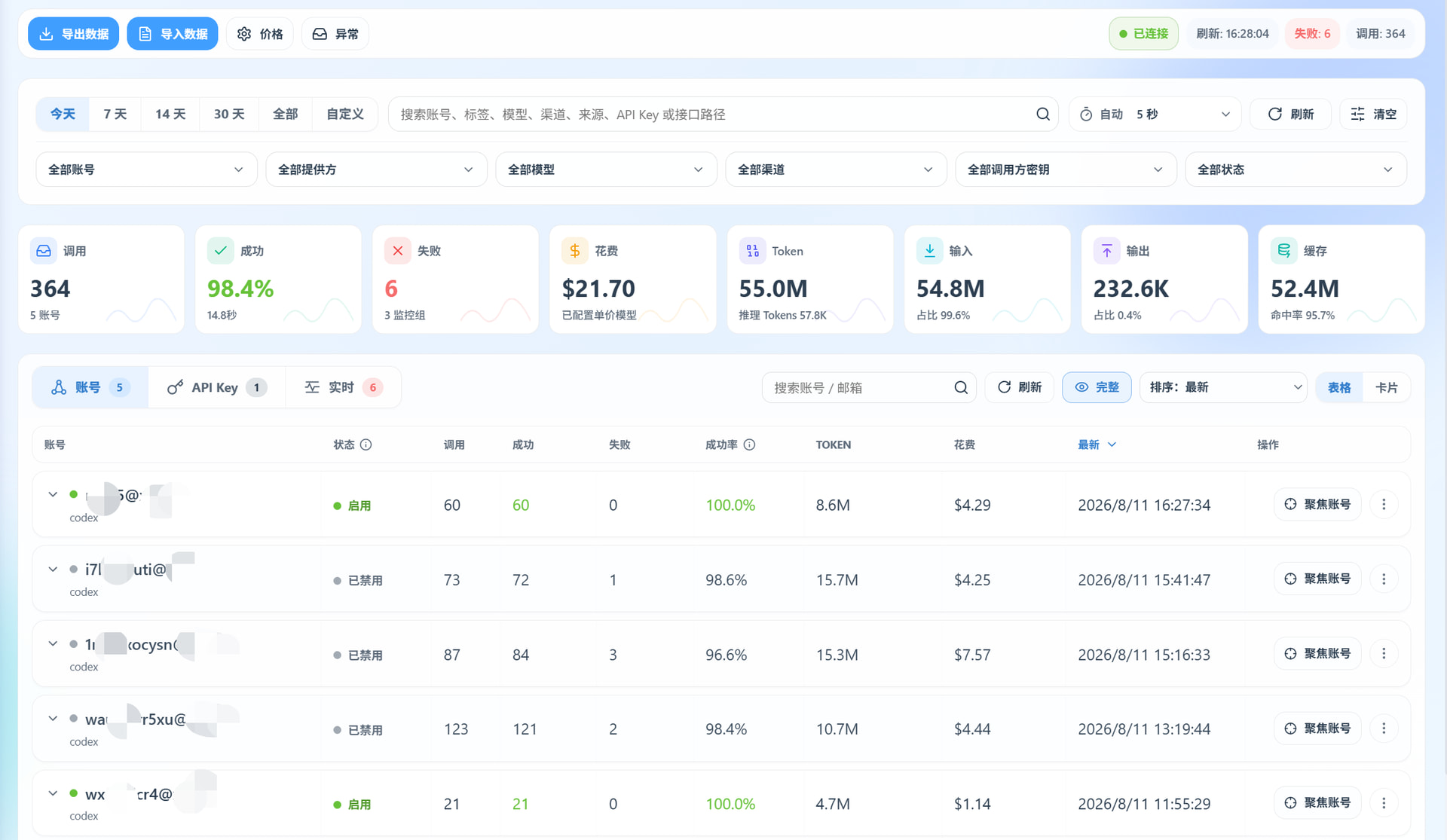Switch to the API Key tab
This screenshot has width=1447, height=840.
tap(217, 387)
